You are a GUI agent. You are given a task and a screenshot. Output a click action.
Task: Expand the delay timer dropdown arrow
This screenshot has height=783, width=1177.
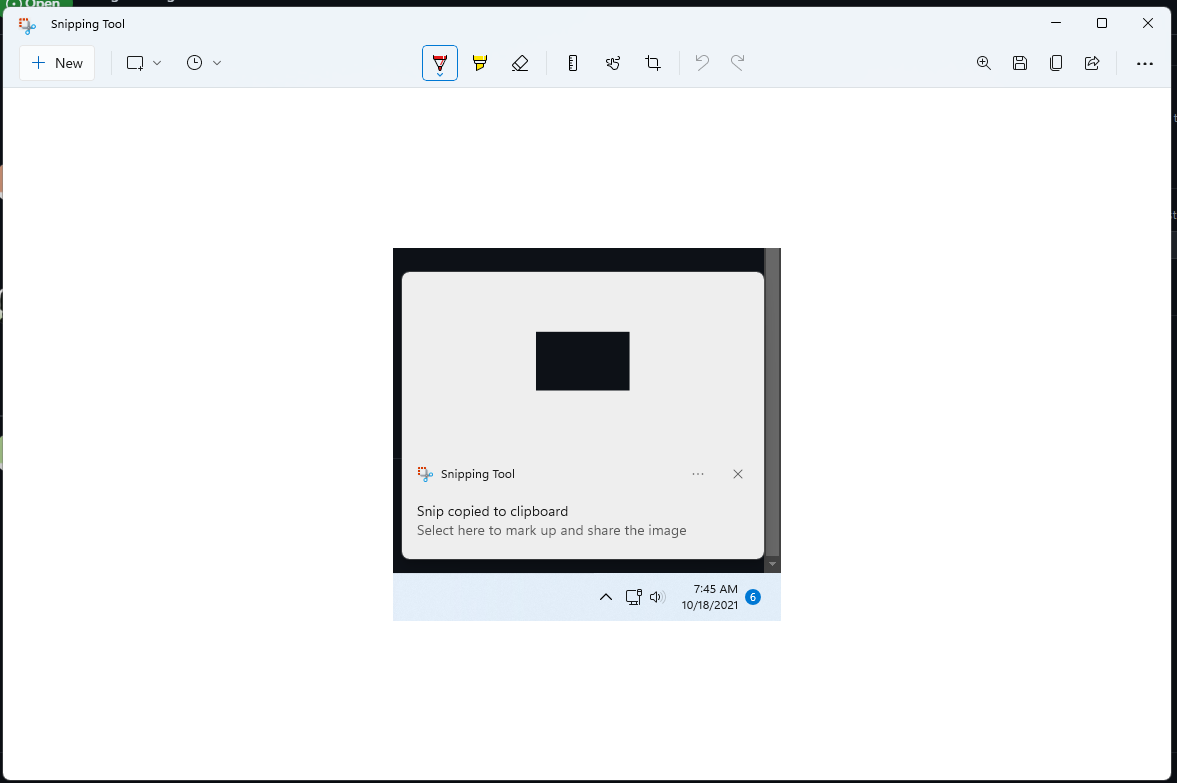217,63
